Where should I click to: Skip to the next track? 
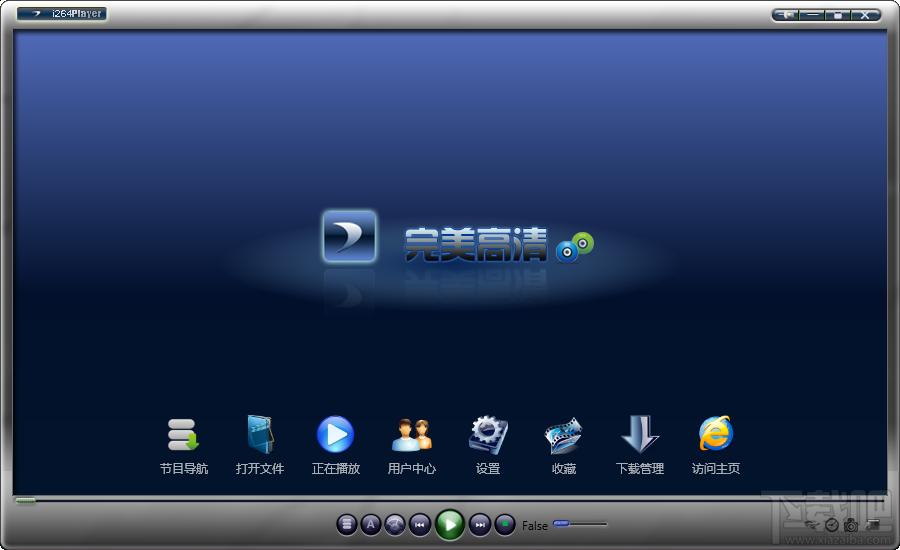(x=480, y=525)
